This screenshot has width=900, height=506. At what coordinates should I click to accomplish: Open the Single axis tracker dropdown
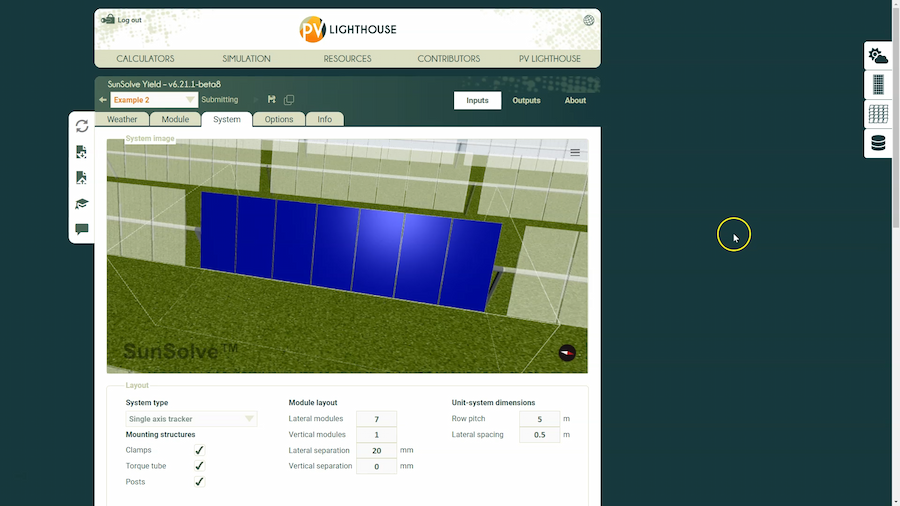tap(191, 419)
